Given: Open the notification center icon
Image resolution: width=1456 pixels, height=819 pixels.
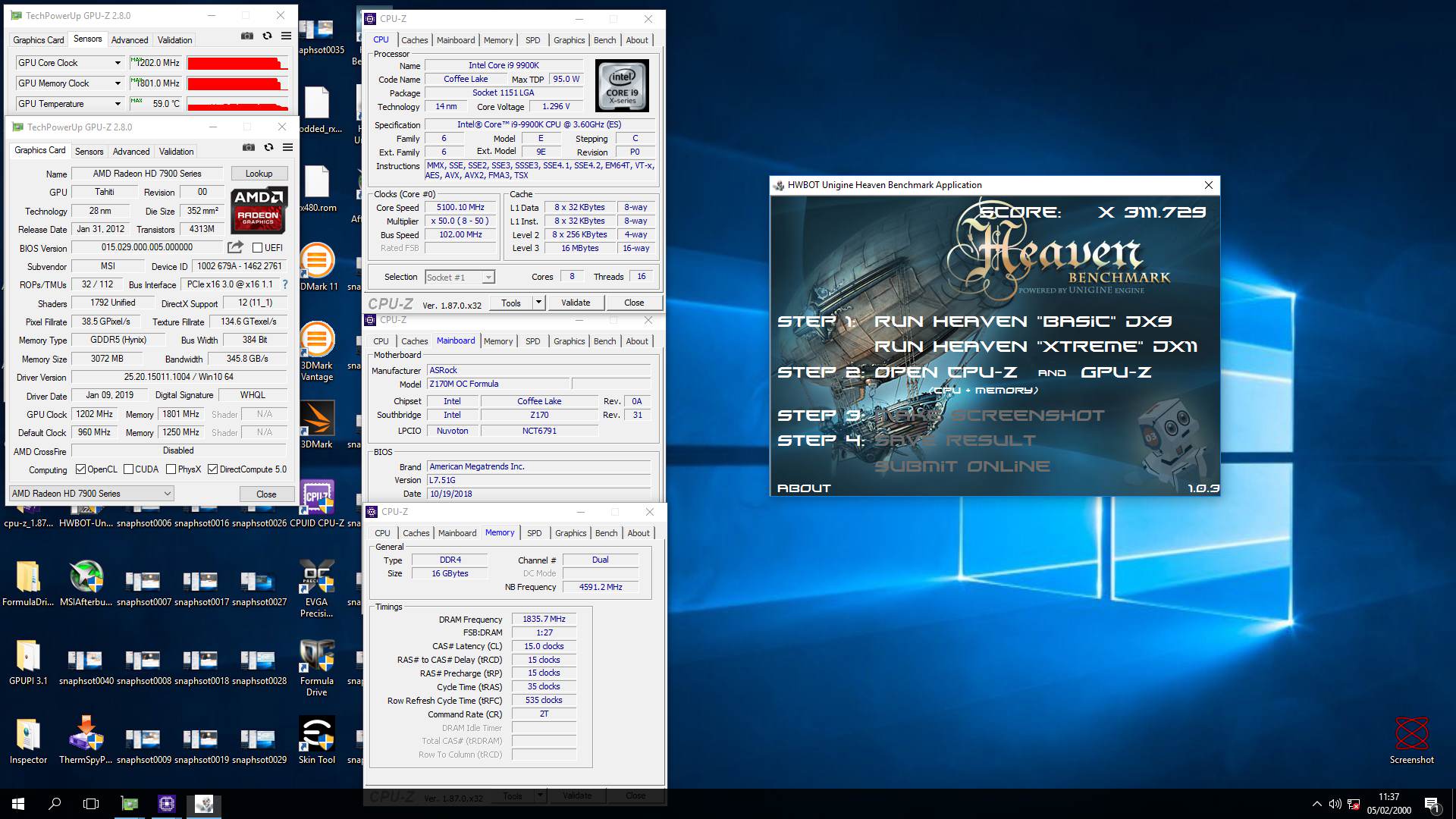Looking at the screenshot, I should (1432, 804).
